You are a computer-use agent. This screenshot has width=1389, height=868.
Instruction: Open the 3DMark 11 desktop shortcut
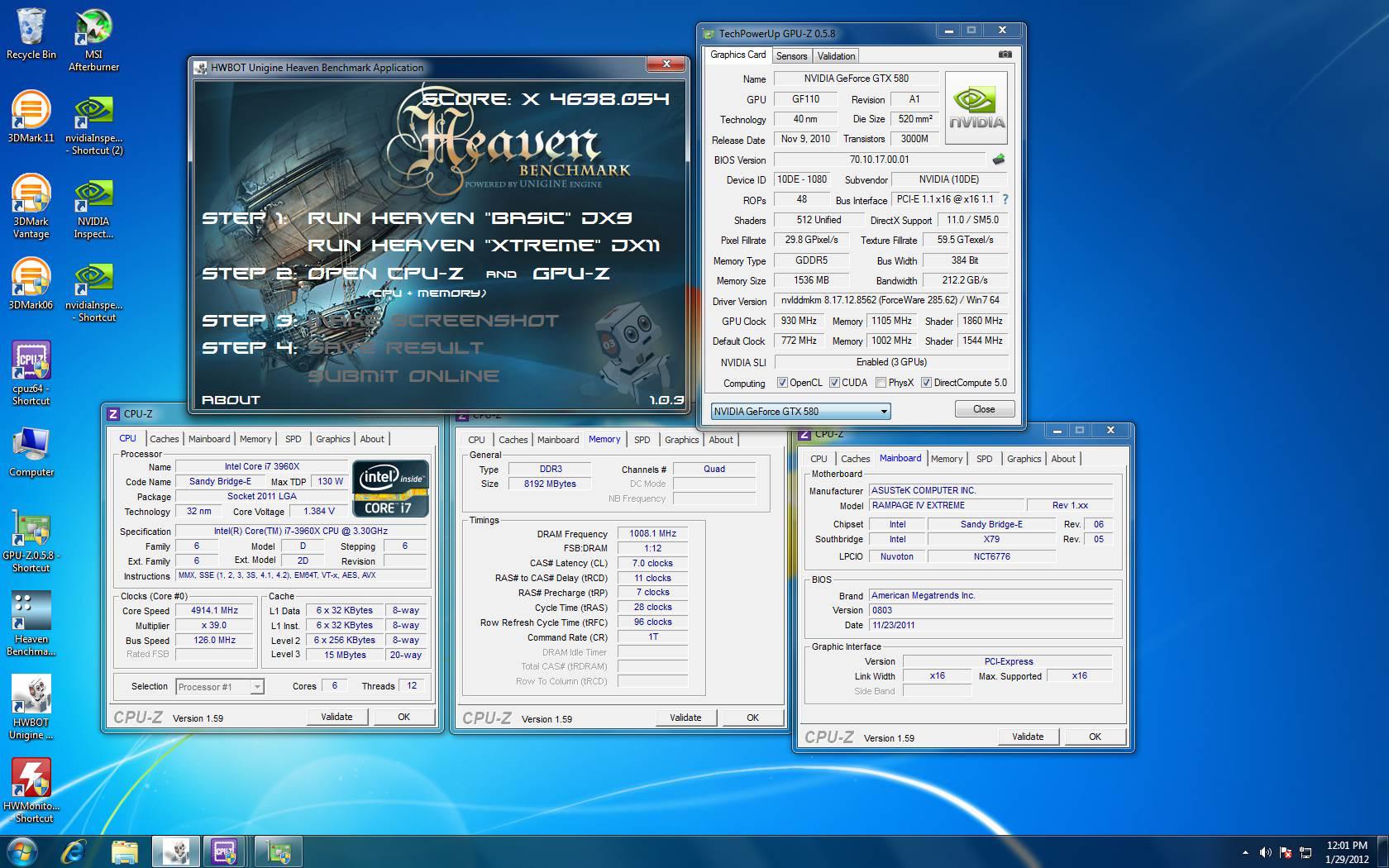coord(31,117)
